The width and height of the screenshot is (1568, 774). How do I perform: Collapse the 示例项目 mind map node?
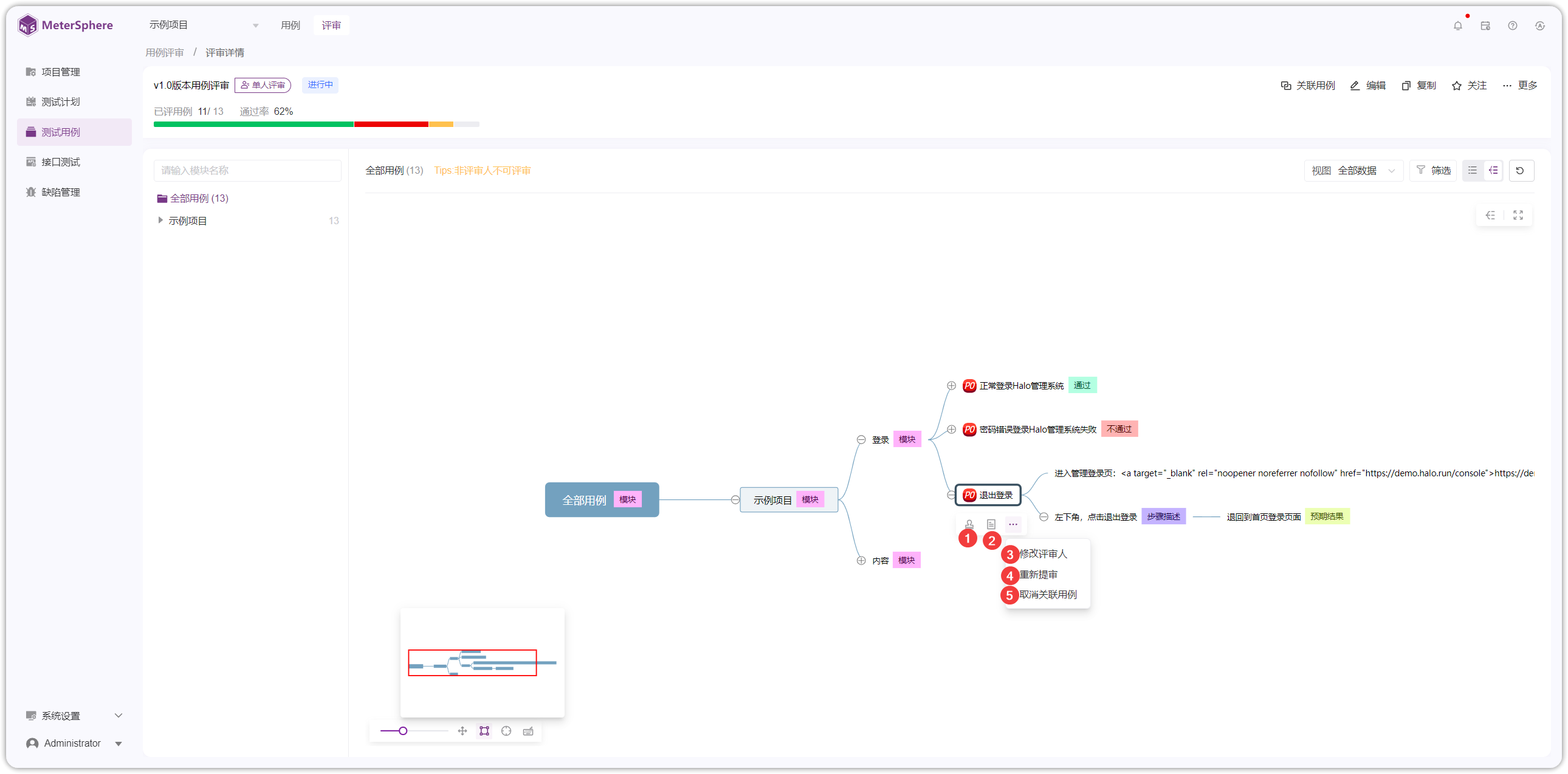[x=735, y=499]
